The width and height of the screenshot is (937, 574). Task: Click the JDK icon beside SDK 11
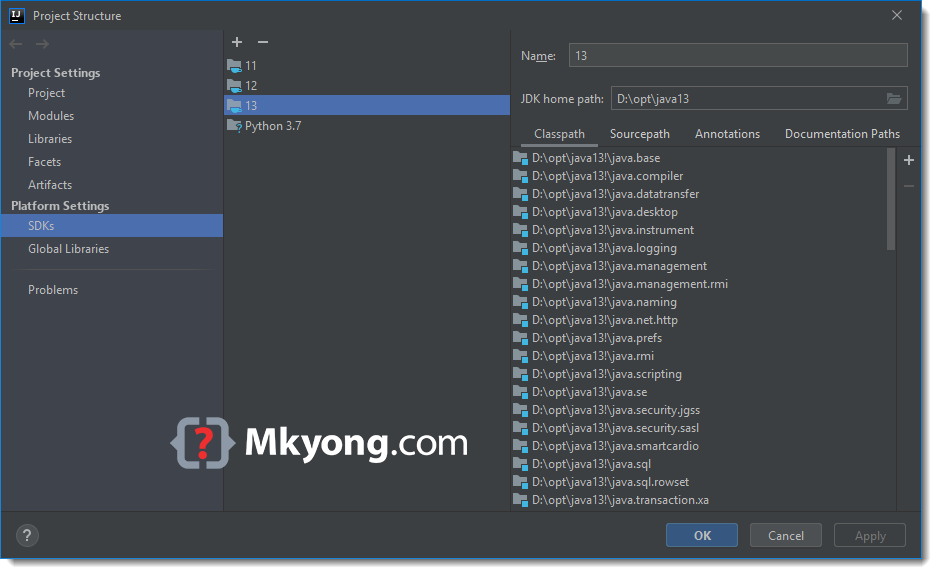coord(234,66)
